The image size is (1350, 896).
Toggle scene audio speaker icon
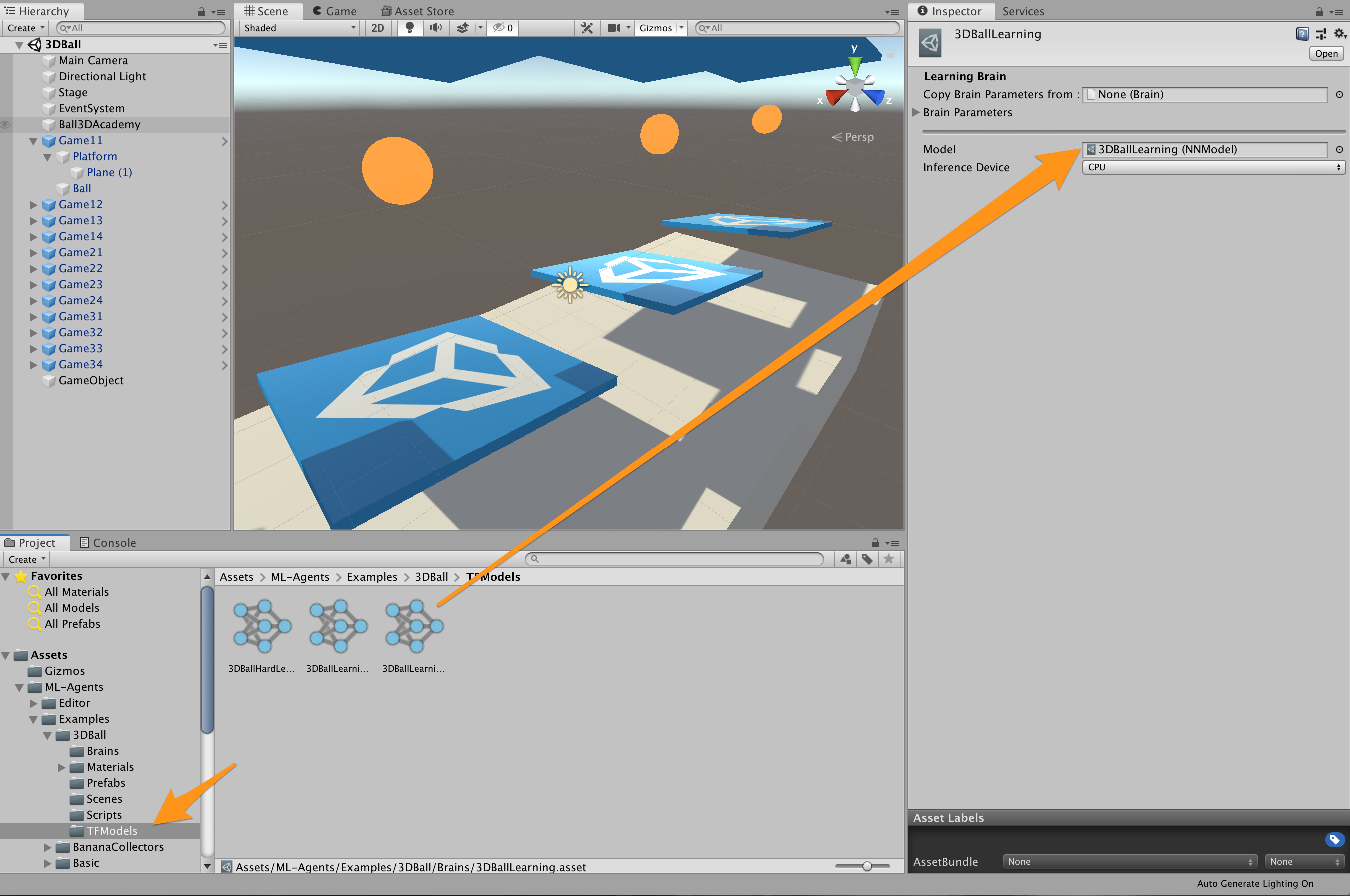click(x=436, y=27)
